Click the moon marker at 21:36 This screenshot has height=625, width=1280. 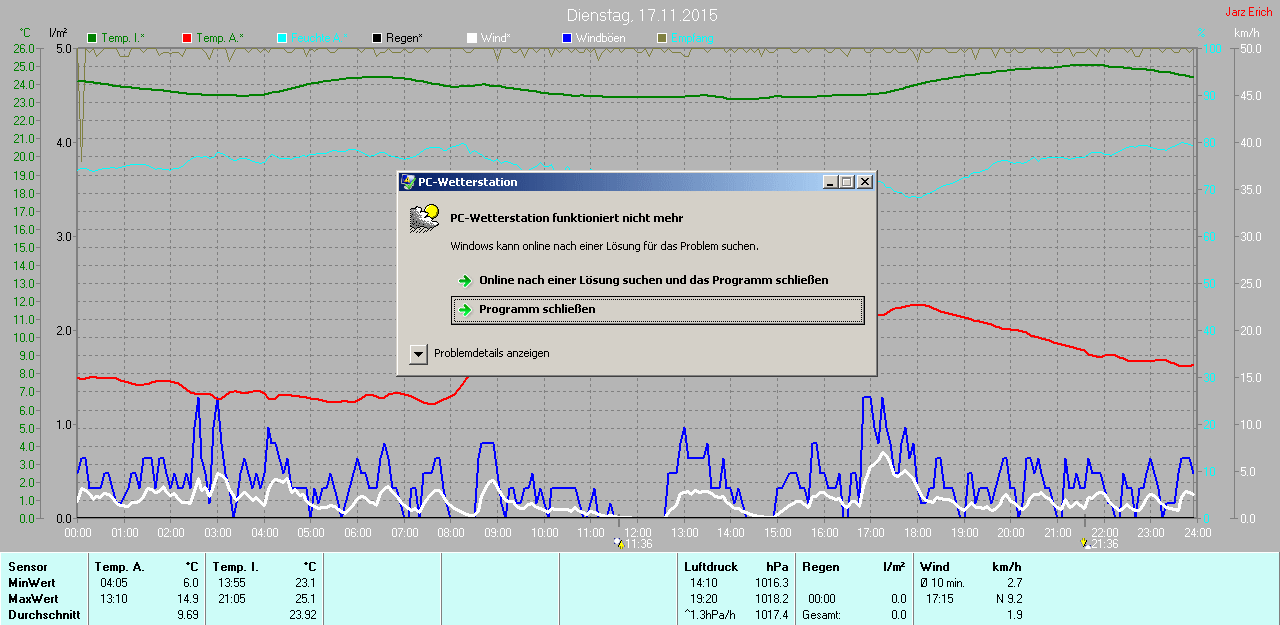[1085, 543]
